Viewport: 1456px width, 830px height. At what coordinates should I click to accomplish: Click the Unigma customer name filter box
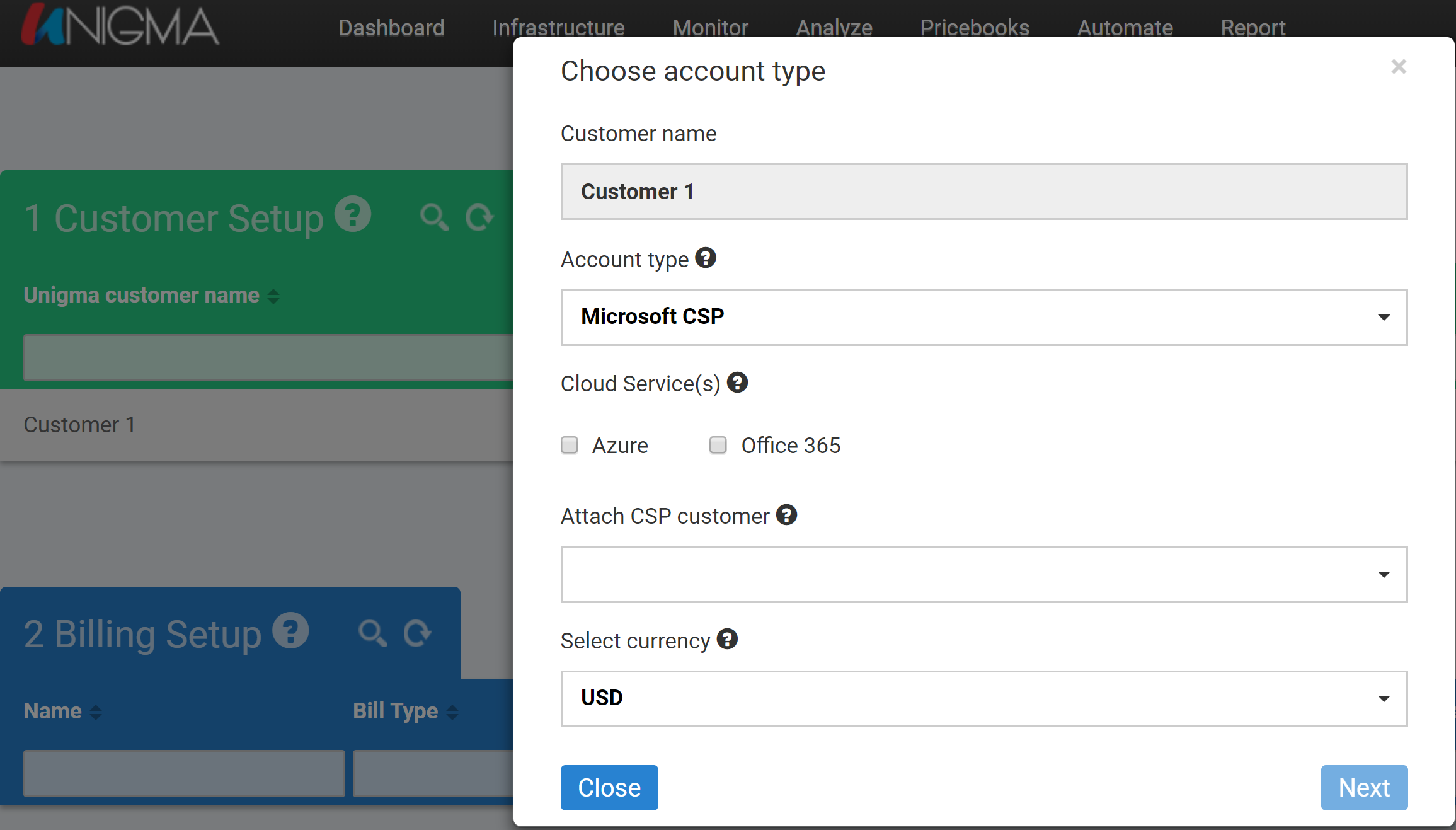point(268,357)
